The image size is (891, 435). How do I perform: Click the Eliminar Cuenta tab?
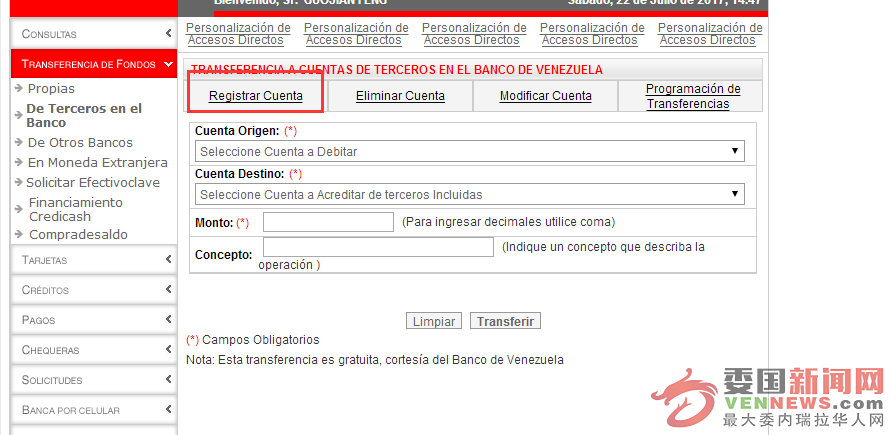click(401, 96)
